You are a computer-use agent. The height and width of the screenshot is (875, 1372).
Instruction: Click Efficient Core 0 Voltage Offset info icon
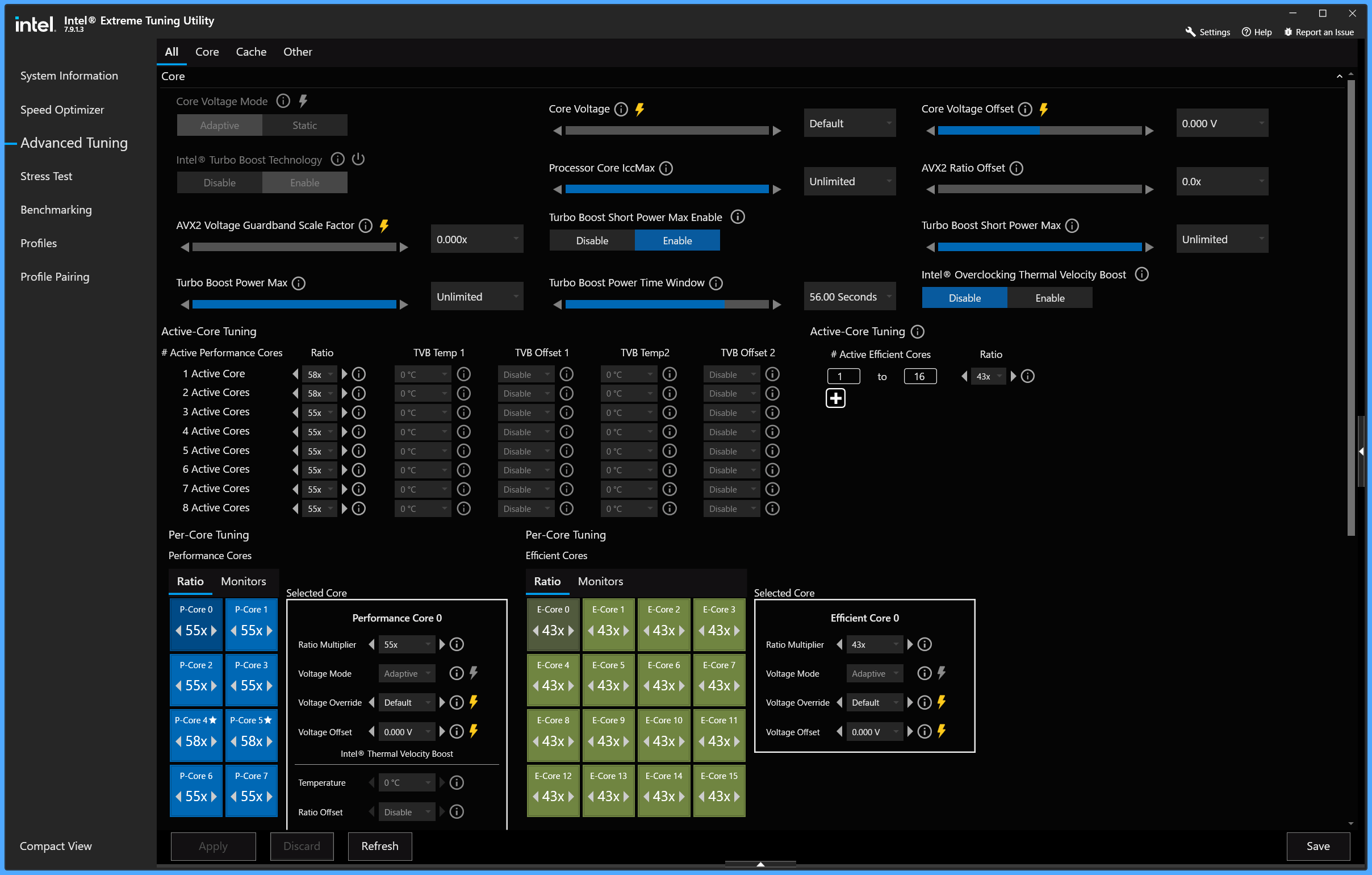924,731
